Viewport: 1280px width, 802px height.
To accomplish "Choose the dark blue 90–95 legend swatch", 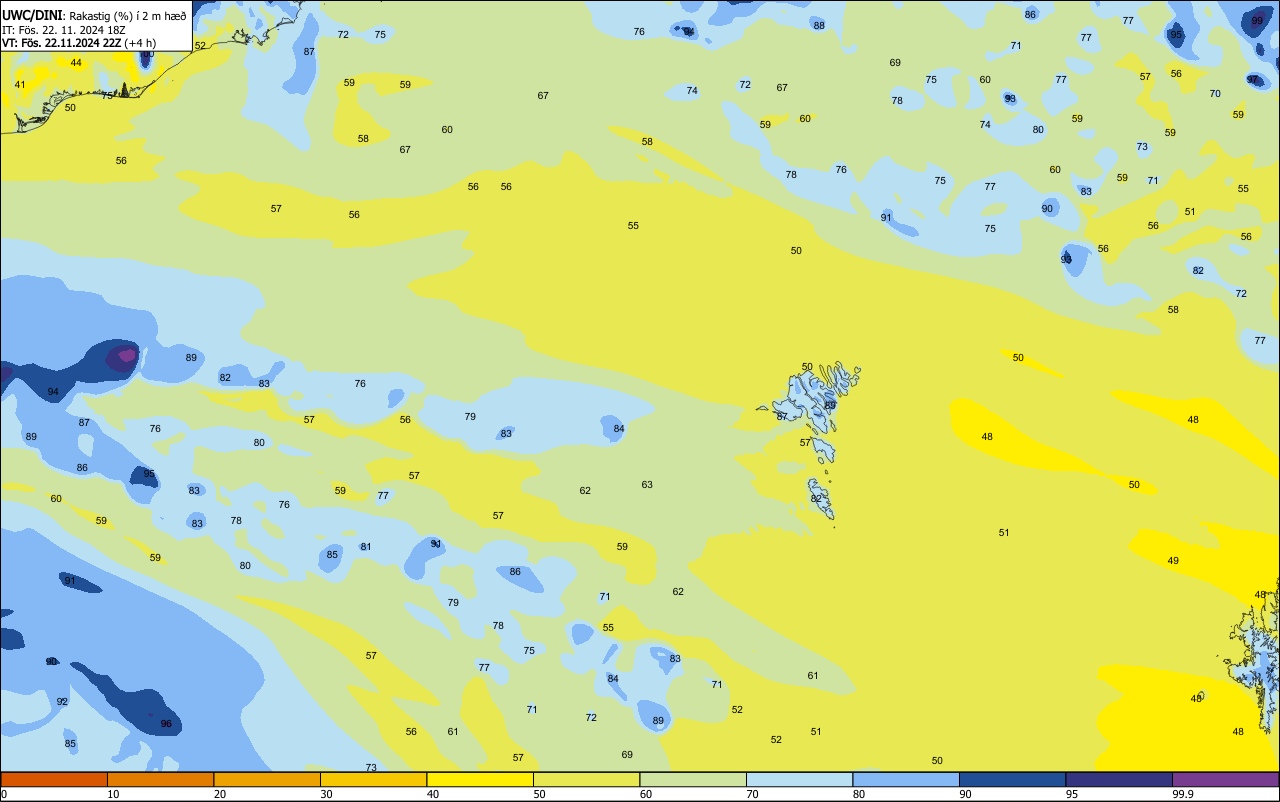I will click(1012, 779).
